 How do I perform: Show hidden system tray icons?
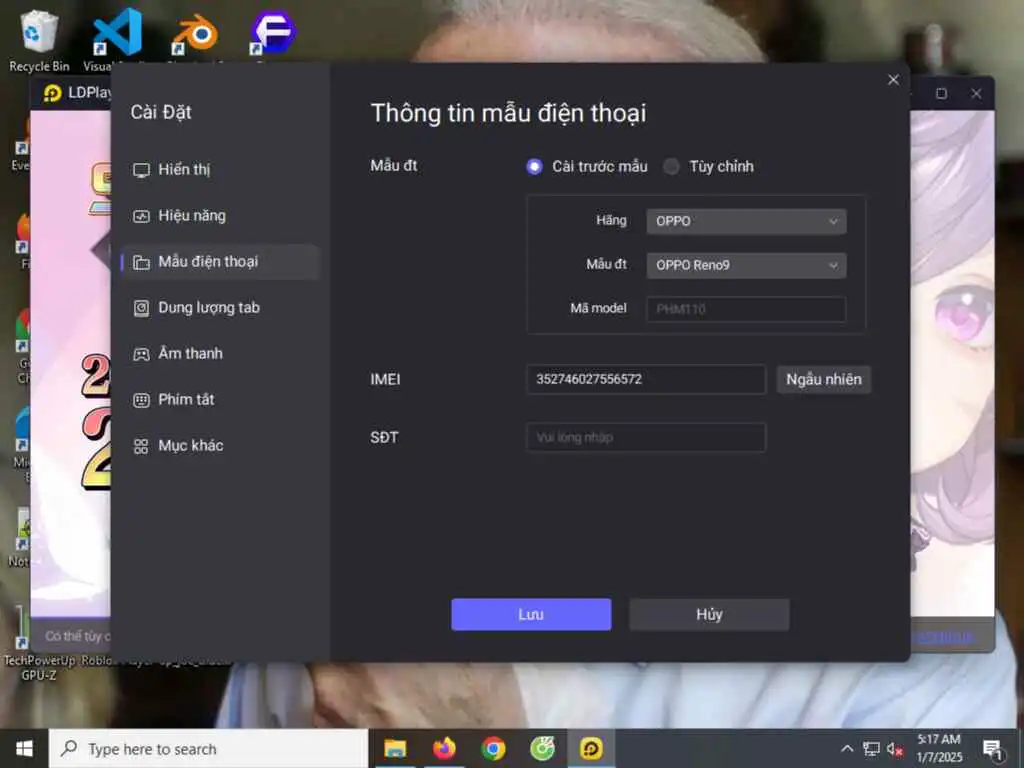847,748
